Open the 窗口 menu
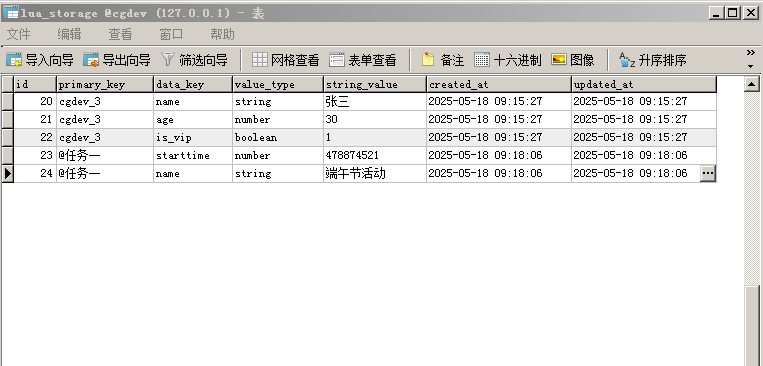 171,34
